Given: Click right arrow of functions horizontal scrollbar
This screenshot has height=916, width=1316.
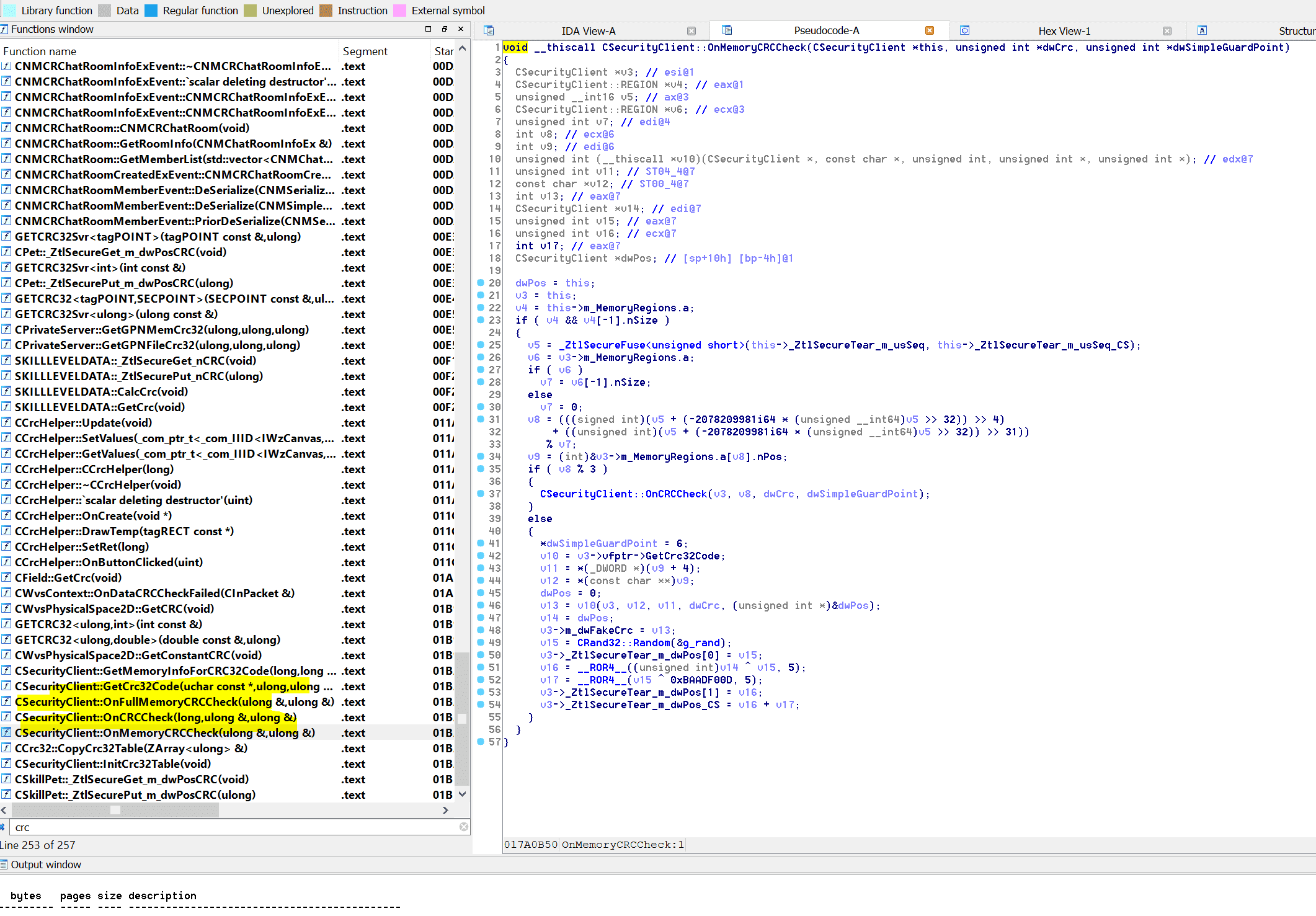Looking at the screenshot, I should 445,810.
